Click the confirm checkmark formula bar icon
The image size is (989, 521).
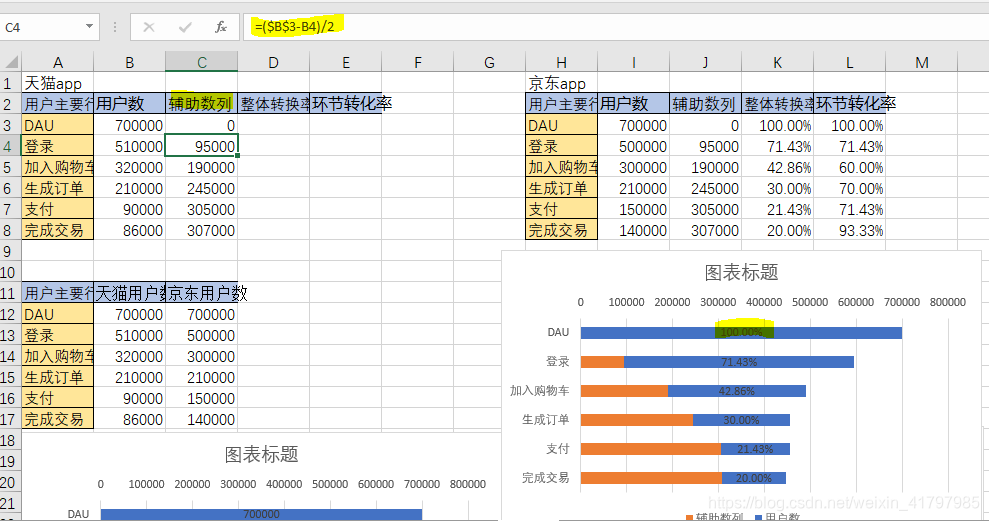(x=185, y=27)
